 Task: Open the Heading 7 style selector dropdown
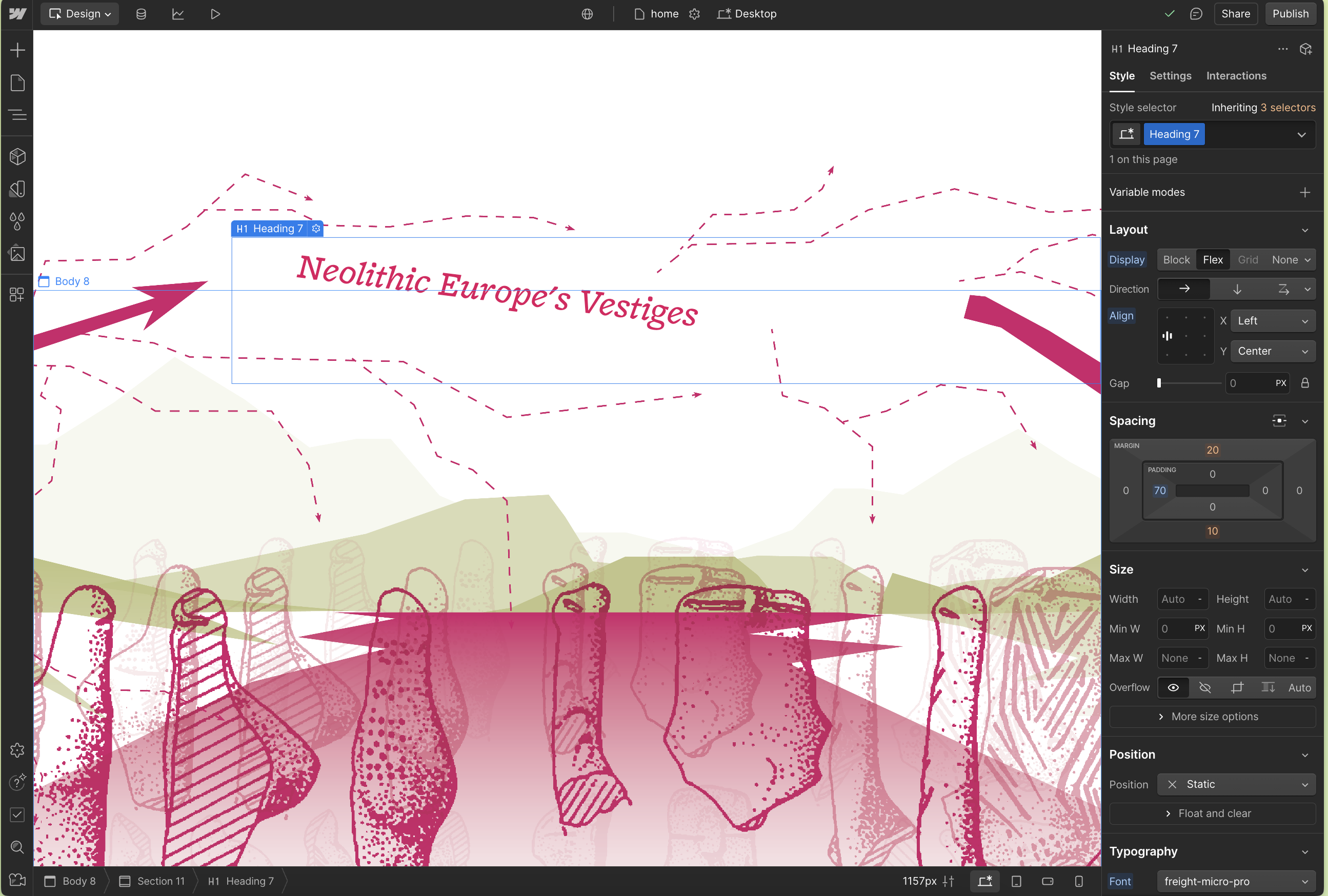(1301, 135)
